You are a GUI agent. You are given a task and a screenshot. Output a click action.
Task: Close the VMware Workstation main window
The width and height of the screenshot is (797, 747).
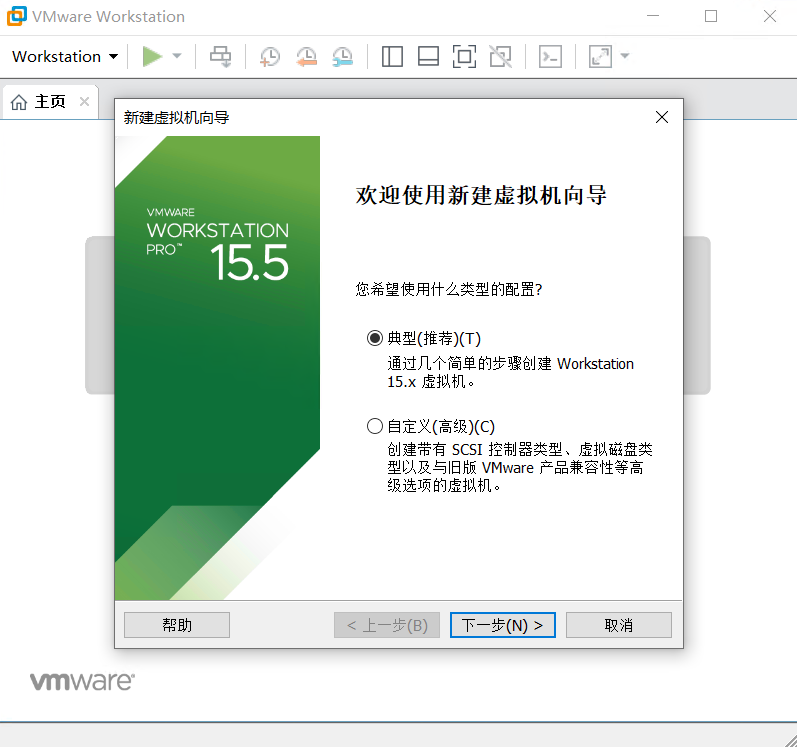[770, 16]
